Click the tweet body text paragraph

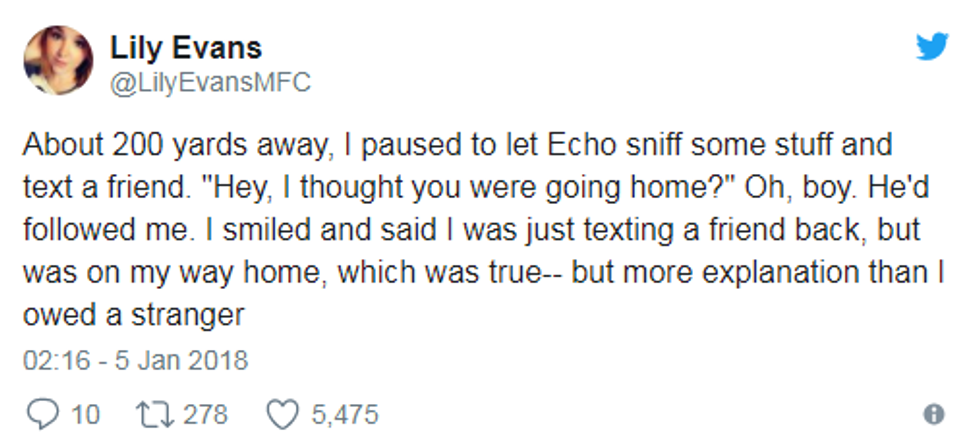pos(484,230)
